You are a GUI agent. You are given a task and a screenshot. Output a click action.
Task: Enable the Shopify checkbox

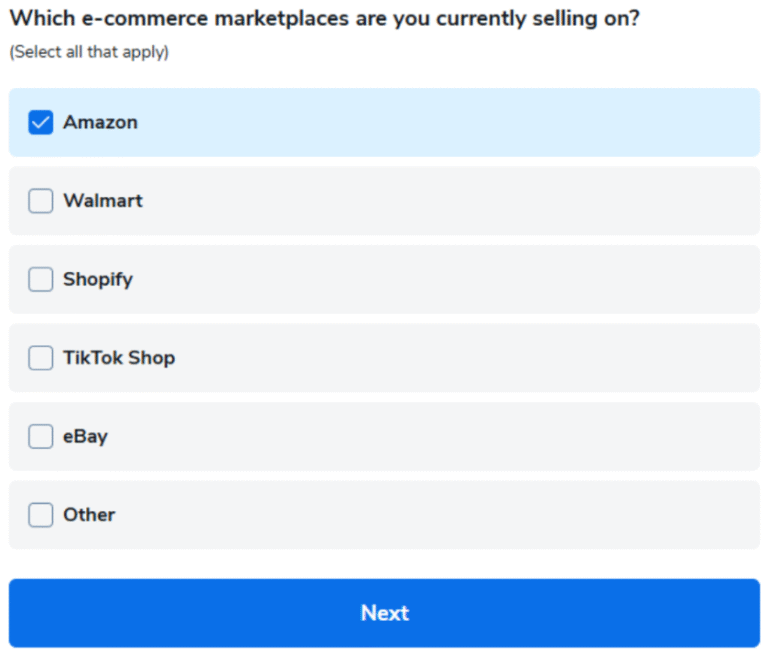tap(41, 279)
